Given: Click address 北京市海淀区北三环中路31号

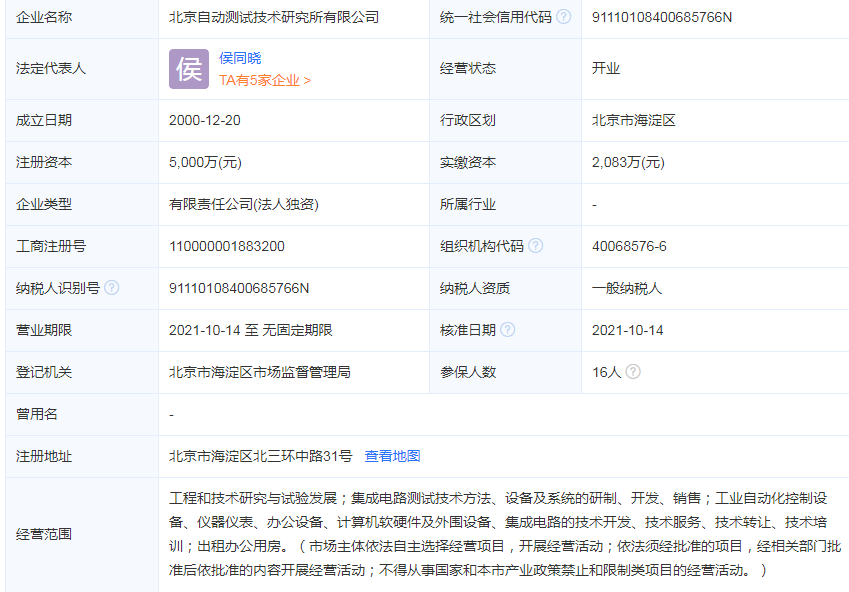Looking at the screenshot, I should [x=260, y=456].
